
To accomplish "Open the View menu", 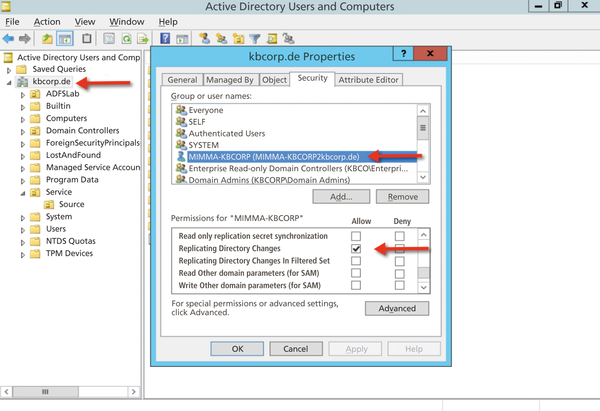I will coord(85,22).
